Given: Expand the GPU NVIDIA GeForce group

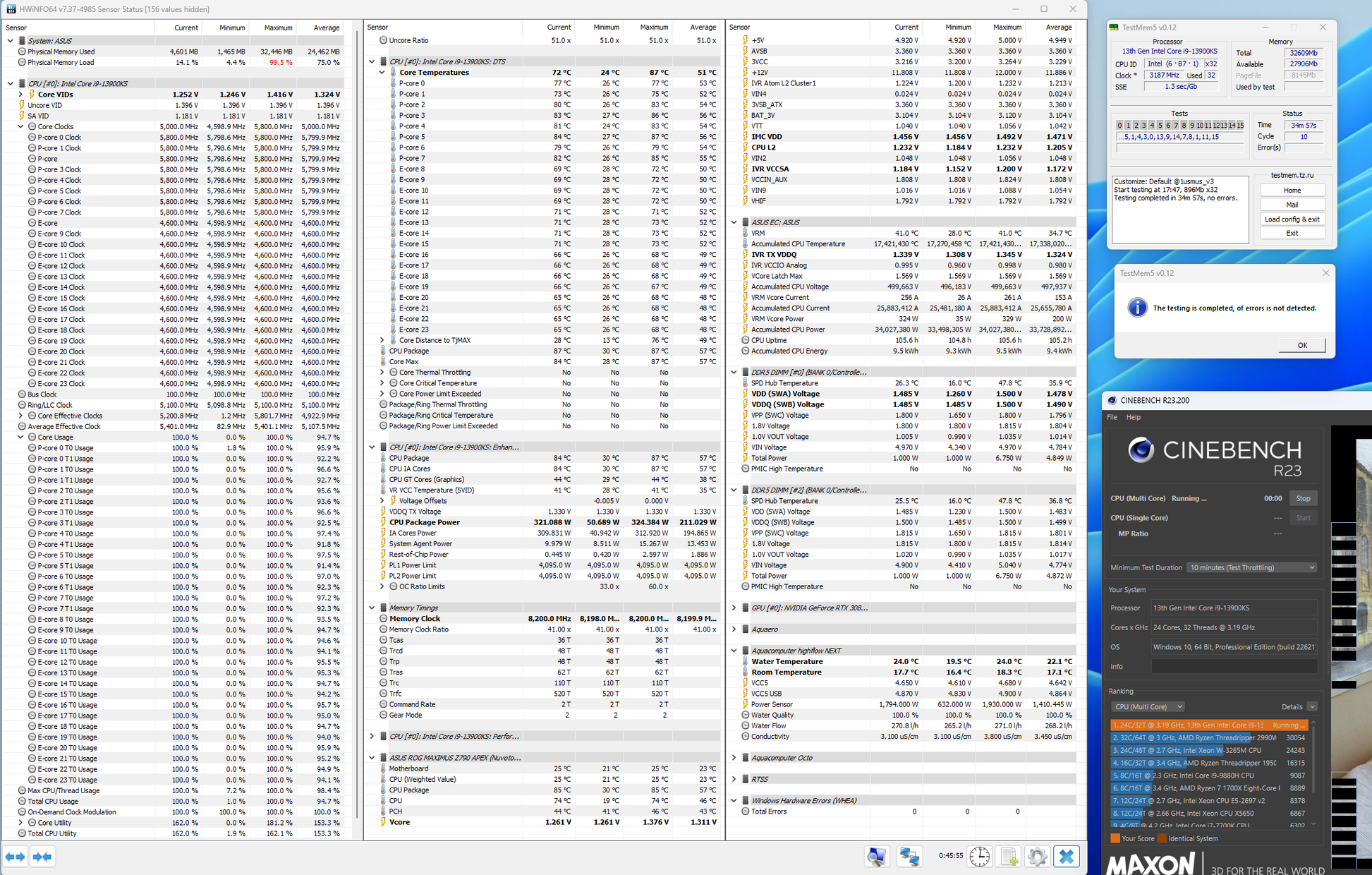Looking at the screenshot, I should click(734, 608).
